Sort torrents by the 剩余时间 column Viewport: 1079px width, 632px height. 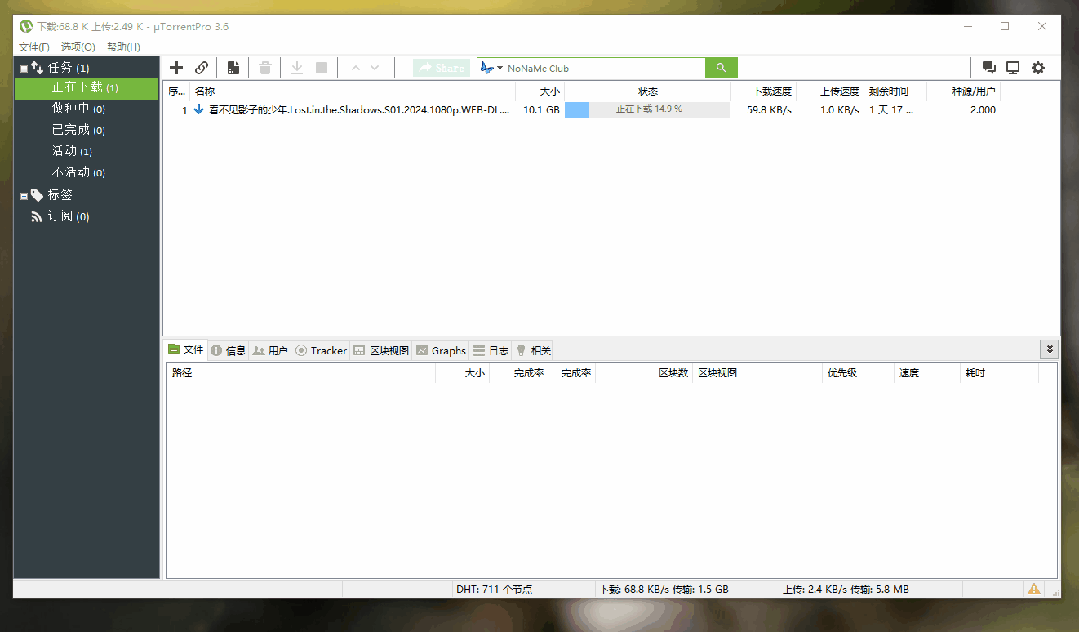[x=895, y=92]
